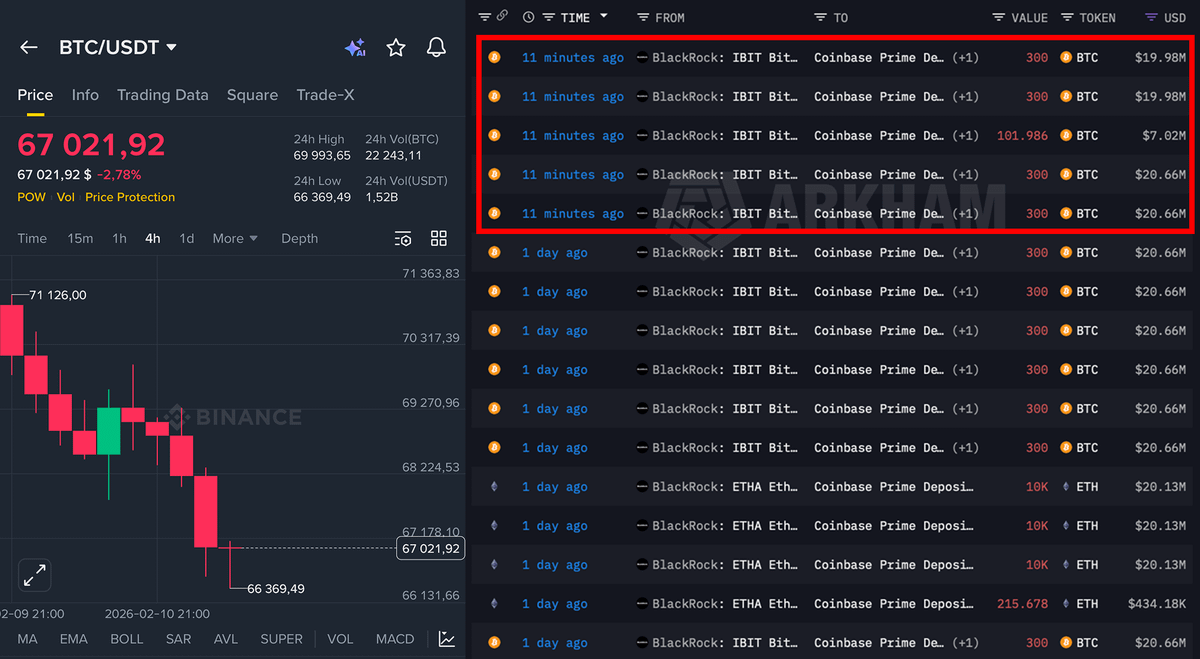1200x659 pixels.
Task: Click the BTC token icon in the $7.02M row
Action: click(x=1066, y=135)
